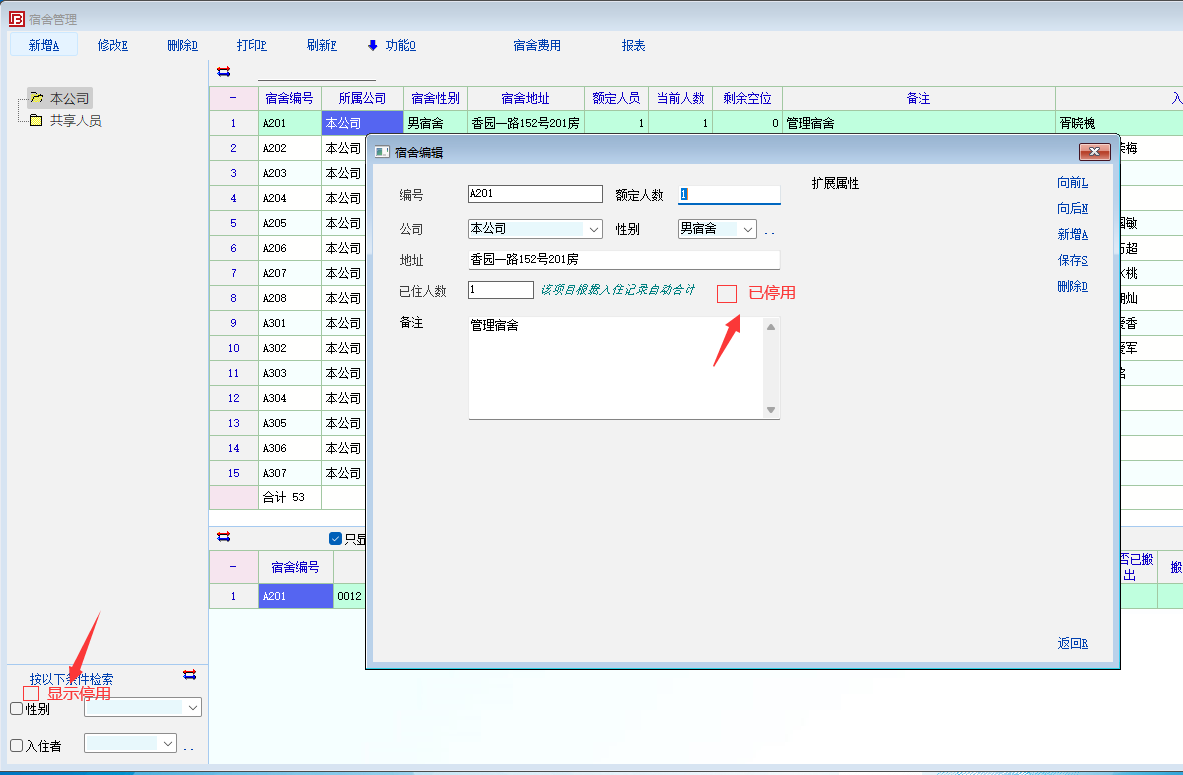This screenshot has width=1183, height=775.
Task: Click the 本公司 folder icon in the tree
Action: coord(36,98)
